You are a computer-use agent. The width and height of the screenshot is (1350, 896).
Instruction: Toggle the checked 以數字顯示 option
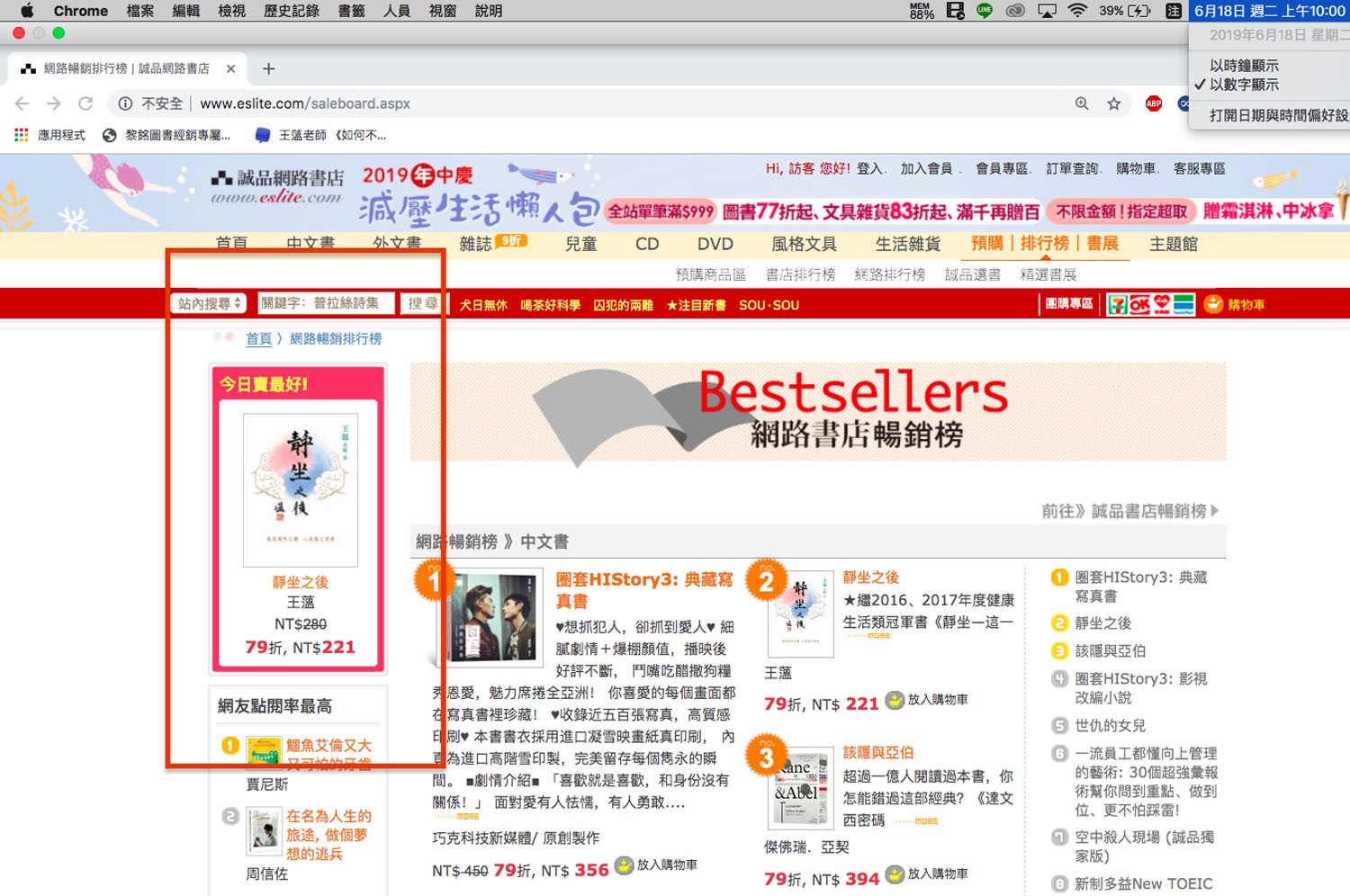1244,85
